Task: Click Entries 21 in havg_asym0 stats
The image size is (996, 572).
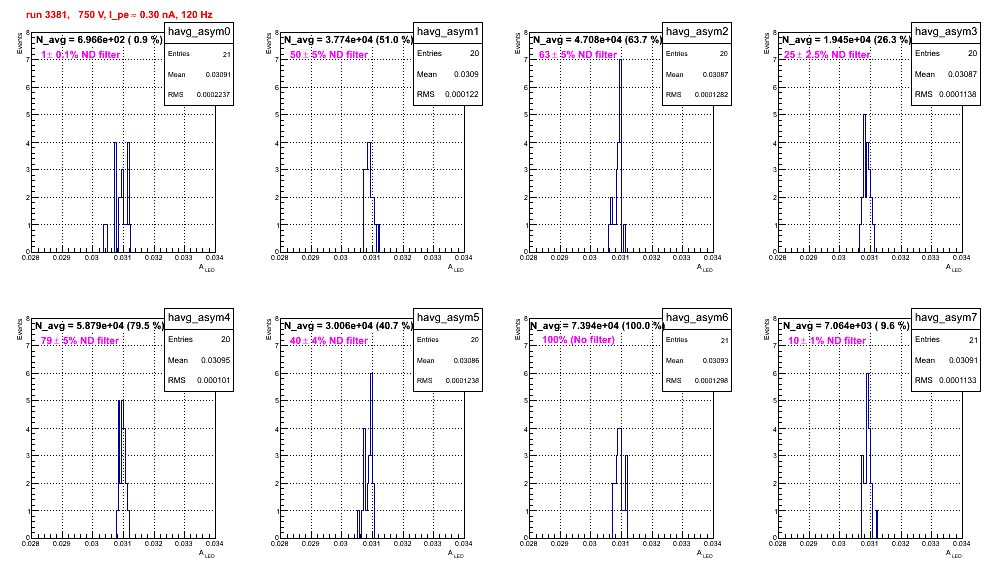Action: coord(199,54)
